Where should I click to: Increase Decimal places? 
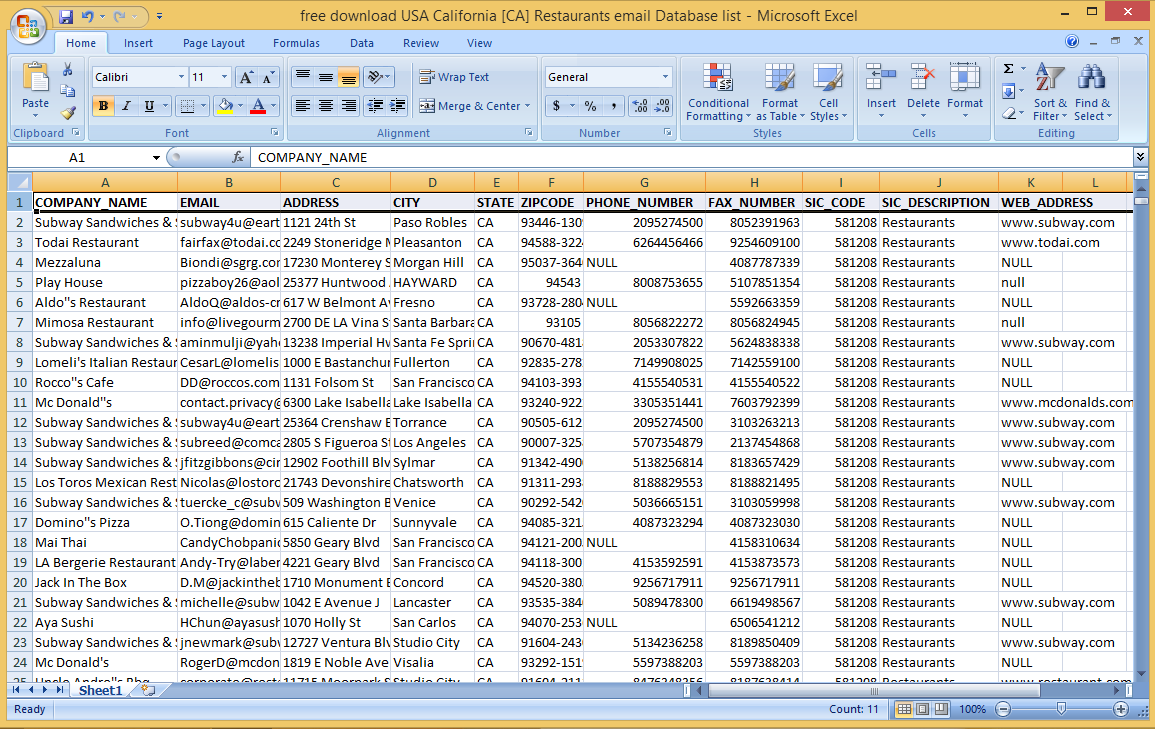coord(640,106)
